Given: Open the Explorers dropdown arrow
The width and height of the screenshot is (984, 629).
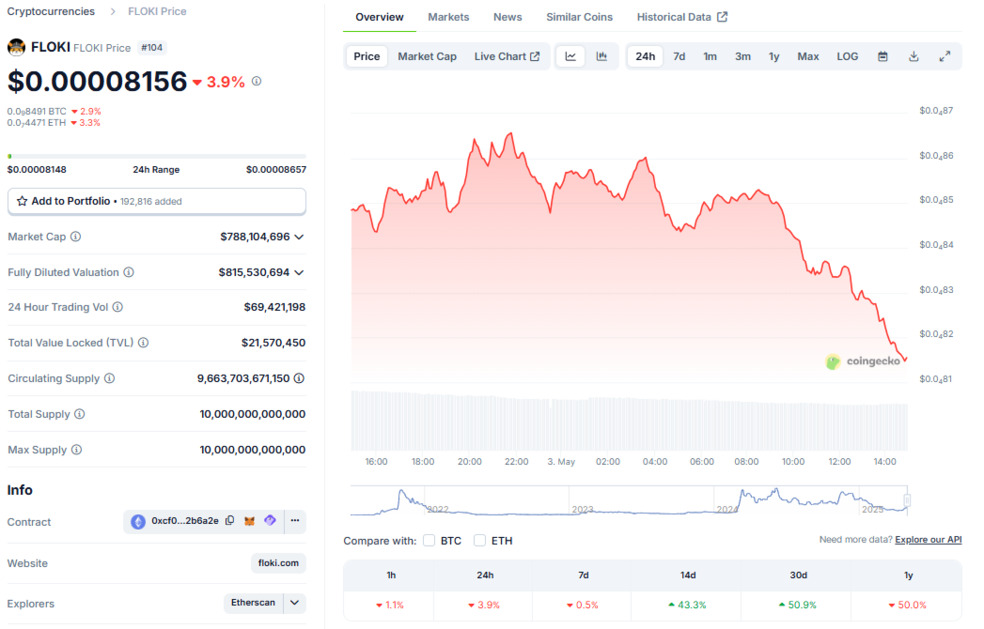Looking at the screenshot, I should (294, 603).
